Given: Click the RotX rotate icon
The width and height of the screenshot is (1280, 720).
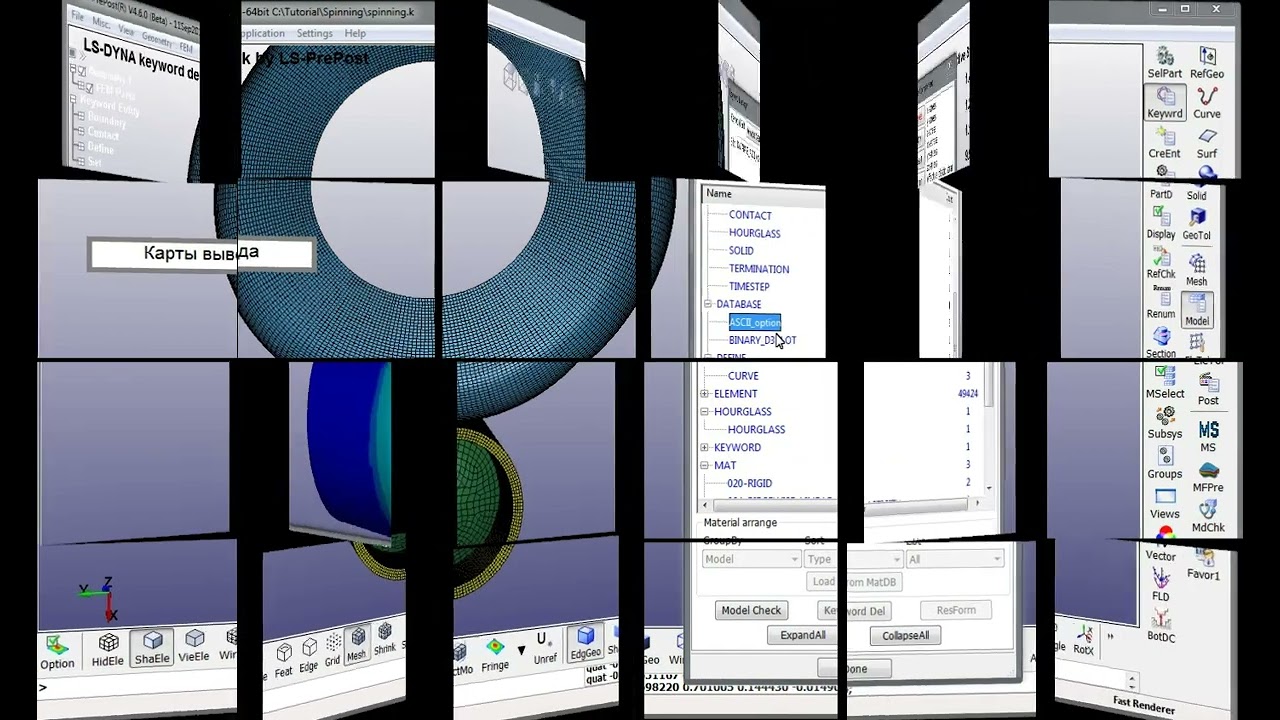Looking at the screenshot, I should pyautogui.click(x=1084, y=638).
